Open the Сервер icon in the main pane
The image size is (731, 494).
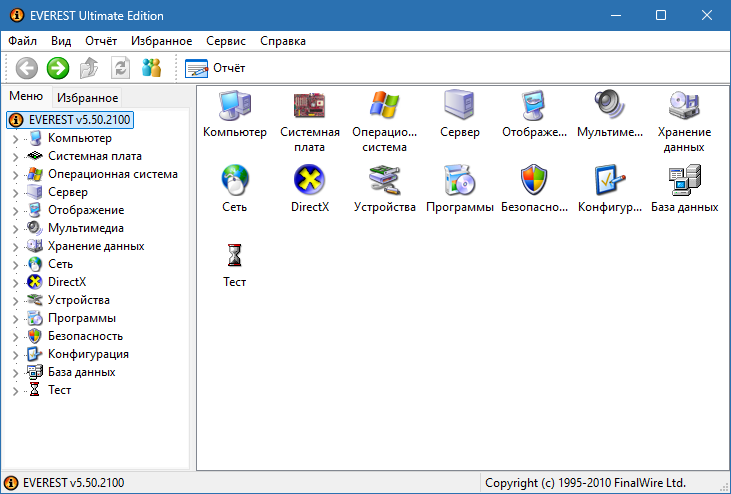pyautogui.click(x=460, y=104)
